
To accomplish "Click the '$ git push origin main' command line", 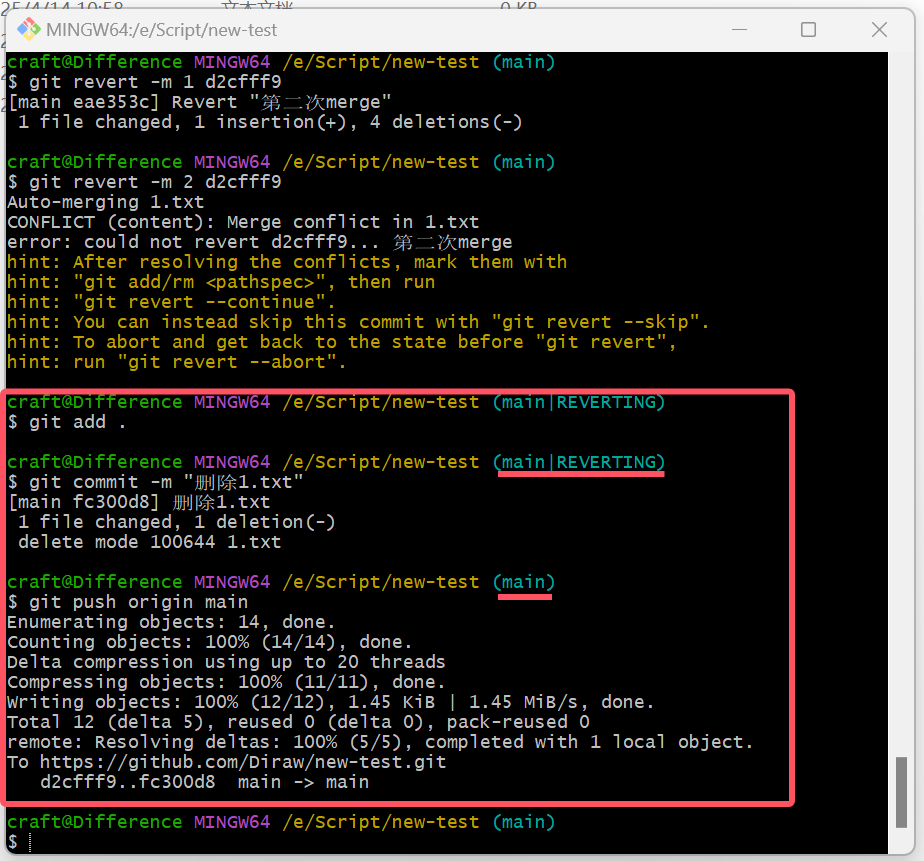I will click(x=127, y=602).
